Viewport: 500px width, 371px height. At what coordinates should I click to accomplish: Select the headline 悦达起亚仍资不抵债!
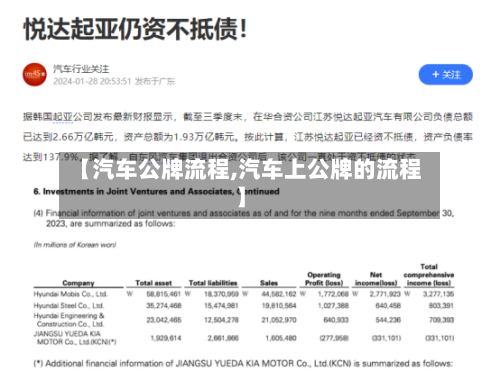(x=135, y=29)
